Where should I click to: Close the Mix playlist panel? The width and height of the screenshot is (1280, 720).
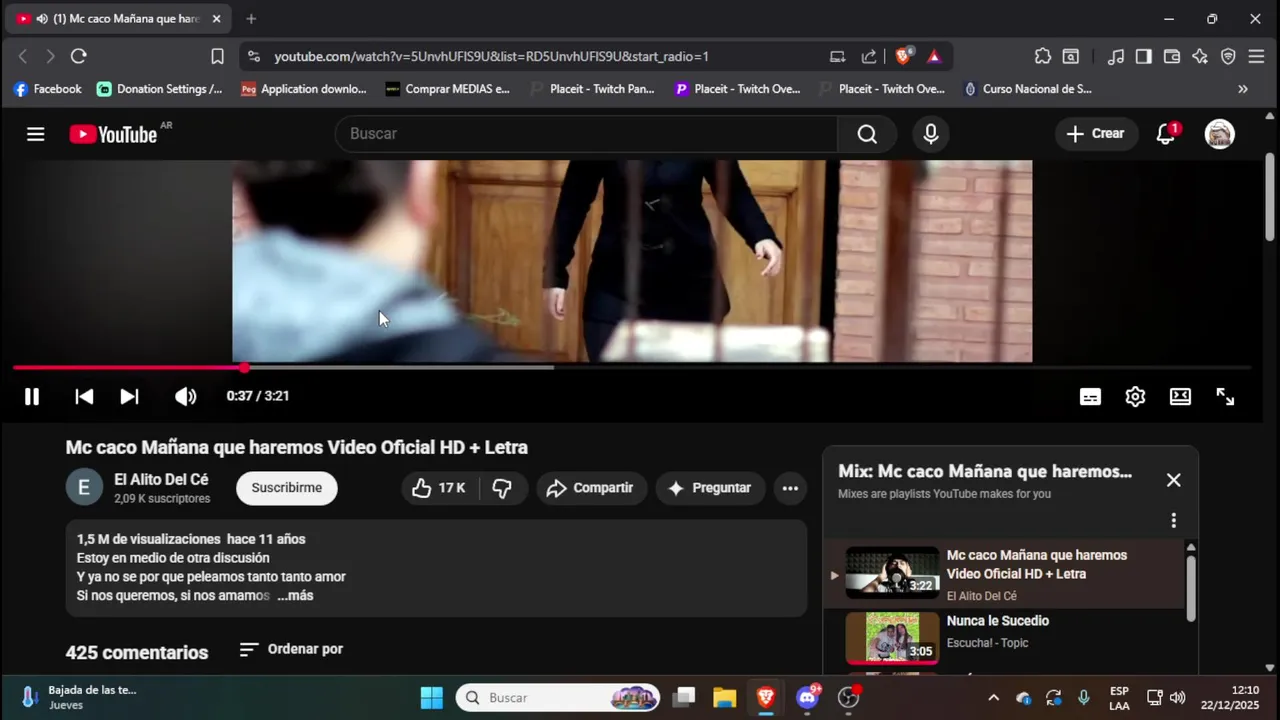point(1173,480)
